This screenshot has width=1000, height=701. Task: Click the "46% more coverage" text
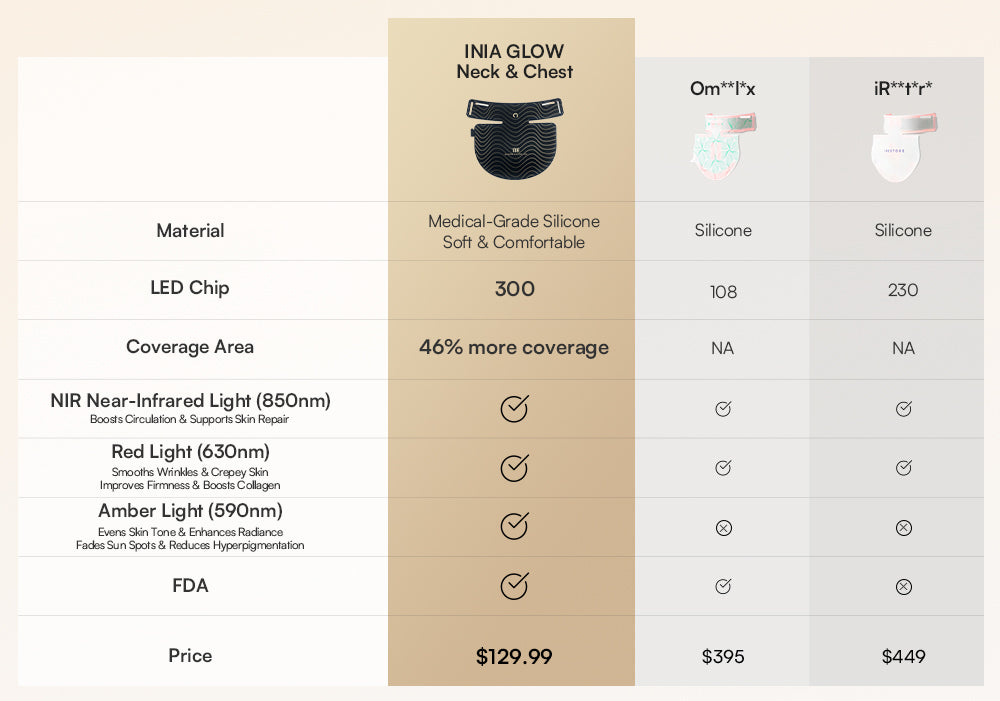[514, 348]
